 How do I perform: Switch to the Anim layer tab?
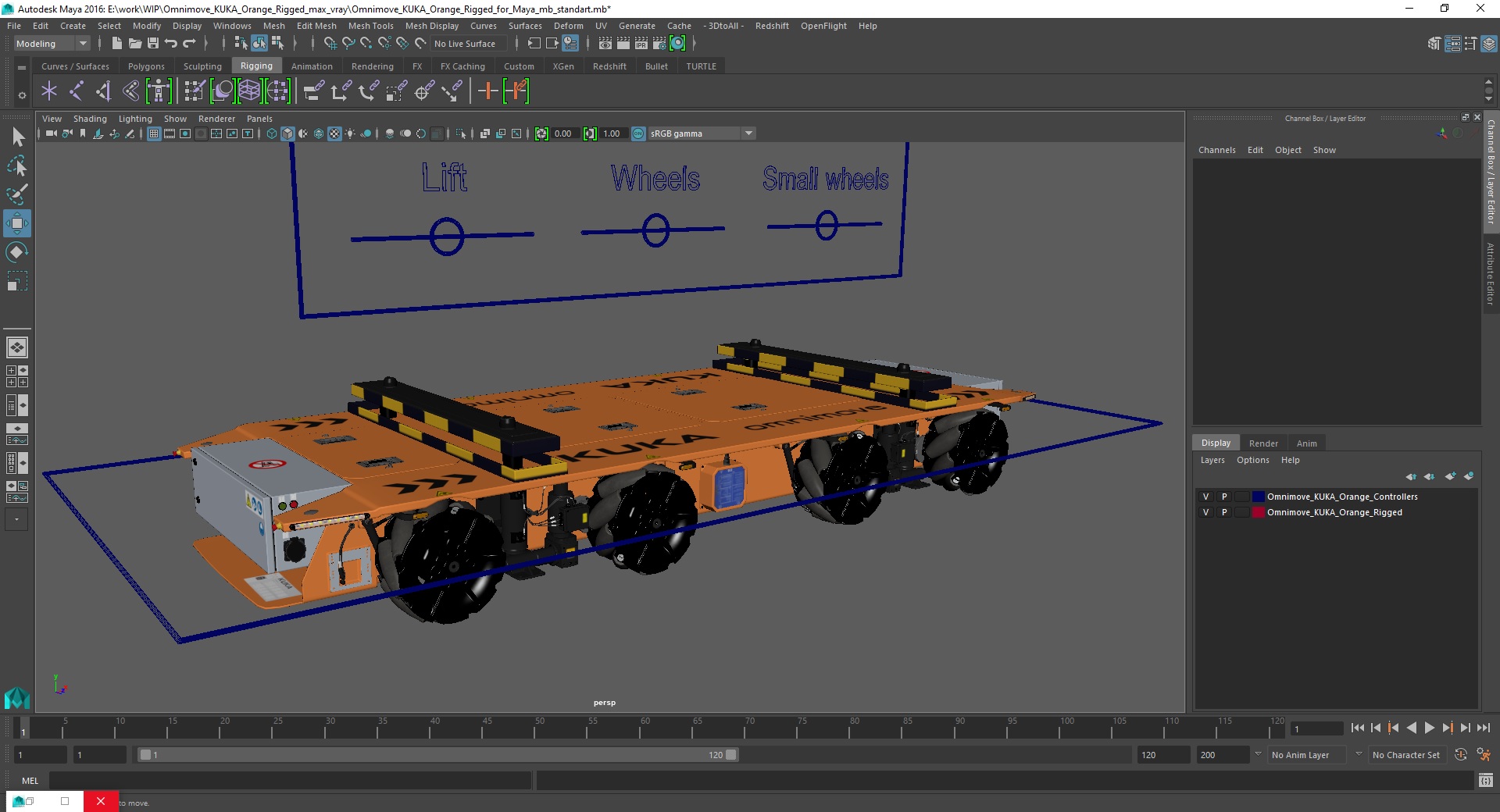pyautogui.click(x=1306, y=443)
